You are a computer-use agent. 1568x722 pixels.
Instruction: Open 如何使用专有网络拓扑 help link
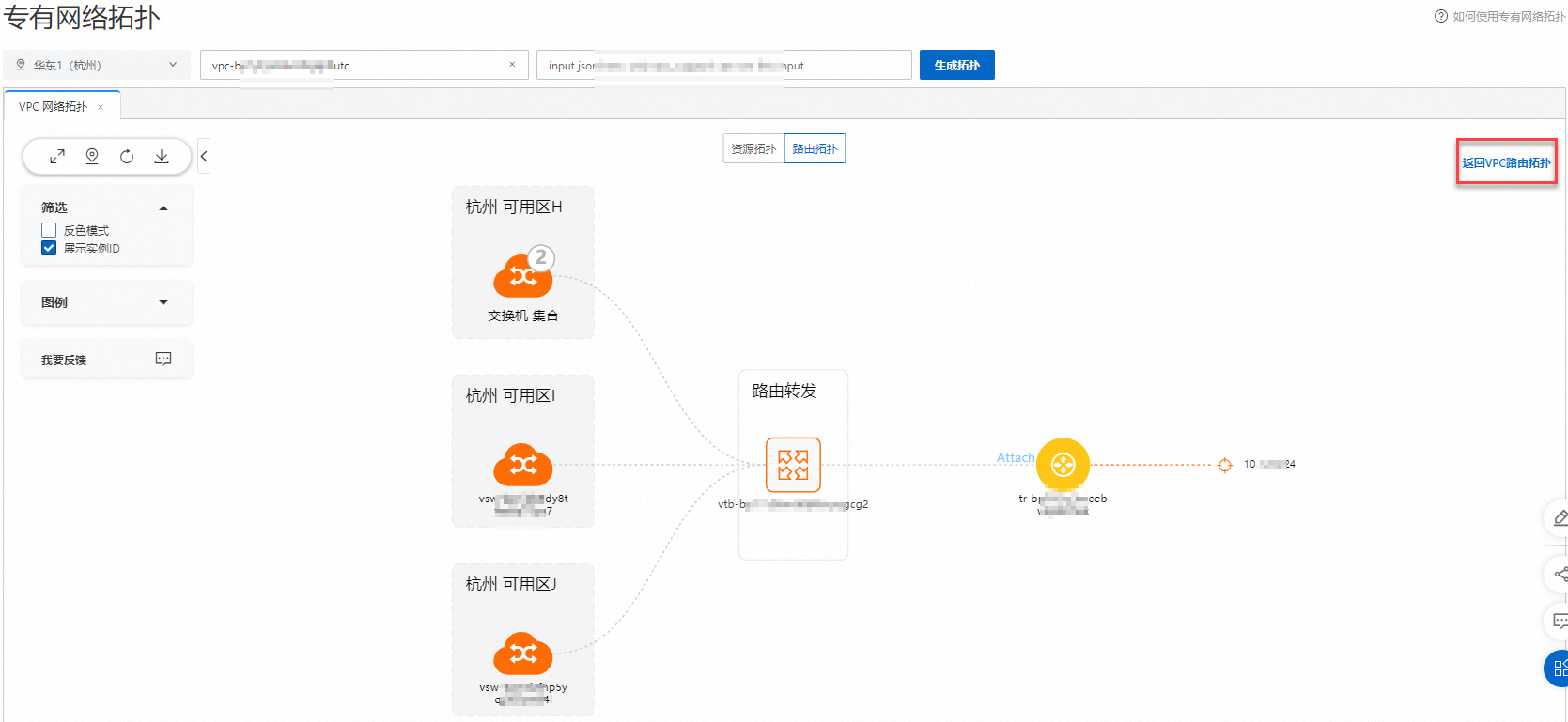[x=1509, y=16]
